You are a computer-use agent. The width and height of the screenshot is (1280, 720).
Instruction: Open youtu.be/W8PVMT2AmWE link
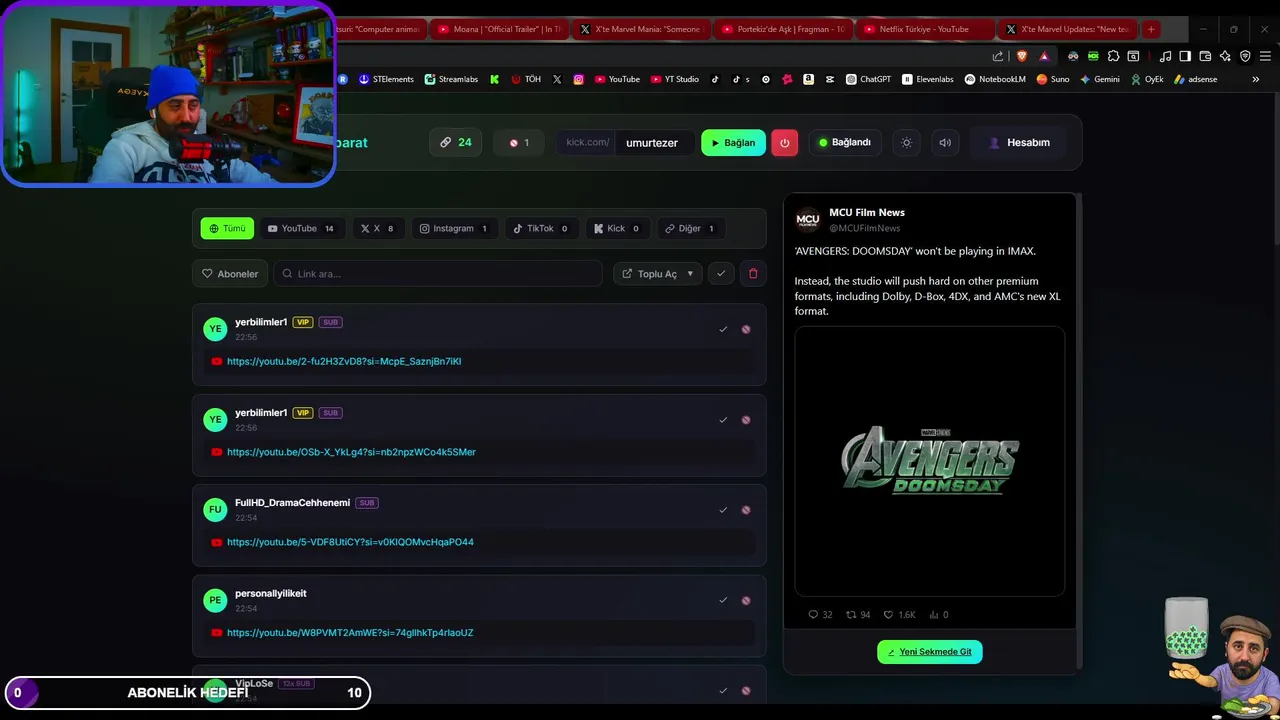[350, 632]
